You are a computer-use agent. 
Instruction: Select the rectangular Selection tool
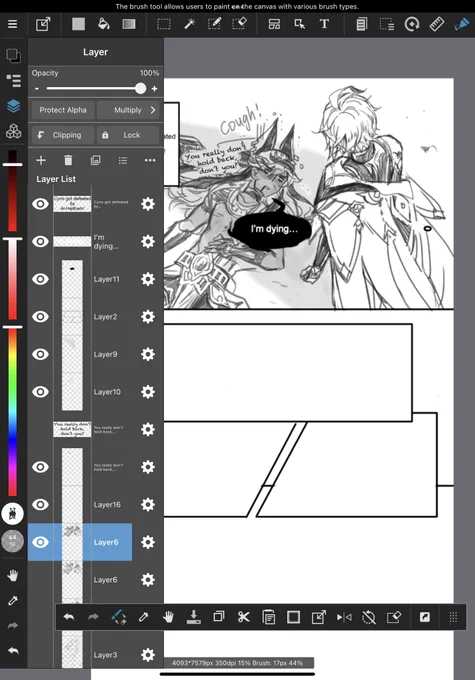[x=164, y=24]
